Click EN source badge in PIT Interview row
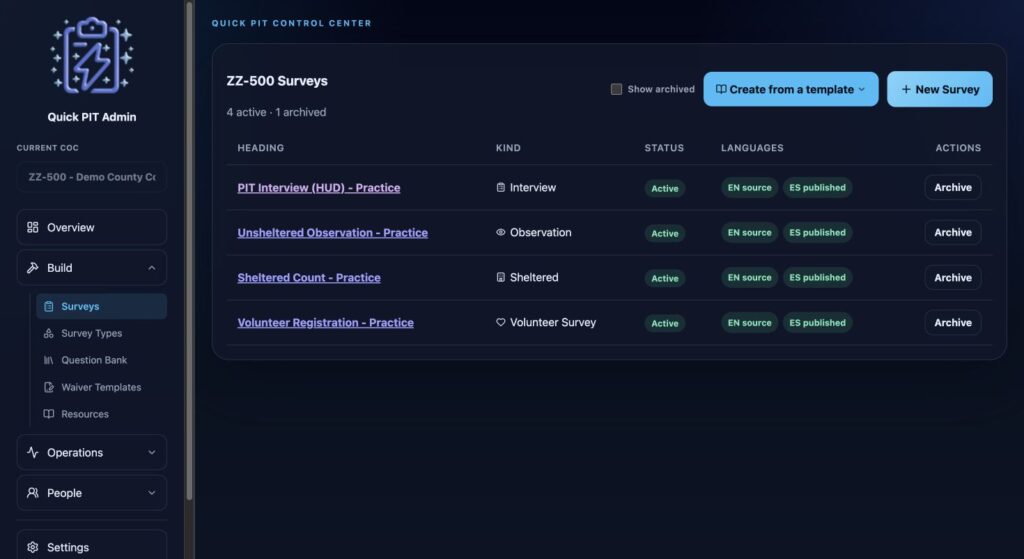Screen dimensions: 1024x559 [x=749, y=187]
